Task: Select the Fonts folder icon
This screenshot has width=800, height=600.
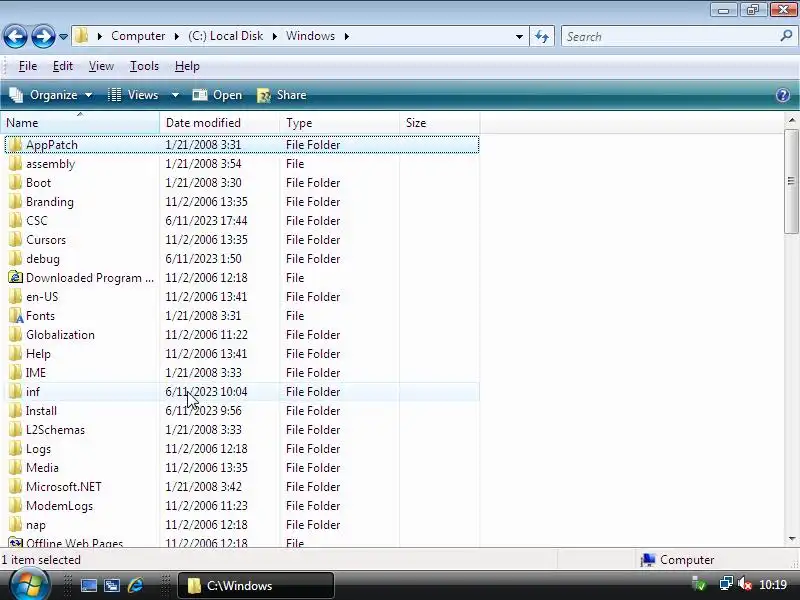Action: click(x=15, y=316)
